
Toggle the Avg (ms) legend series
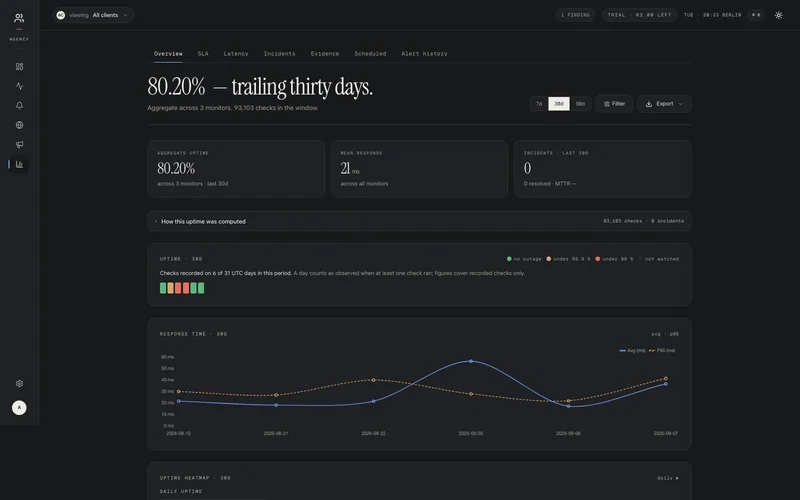coord(632,351)
